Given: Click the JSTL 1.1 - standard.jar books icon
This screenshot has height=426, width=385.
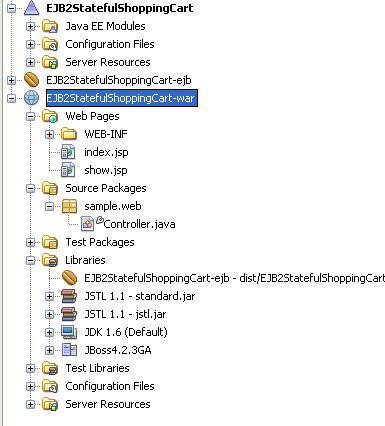Looking at the screenshot, I should coord(69,296).
